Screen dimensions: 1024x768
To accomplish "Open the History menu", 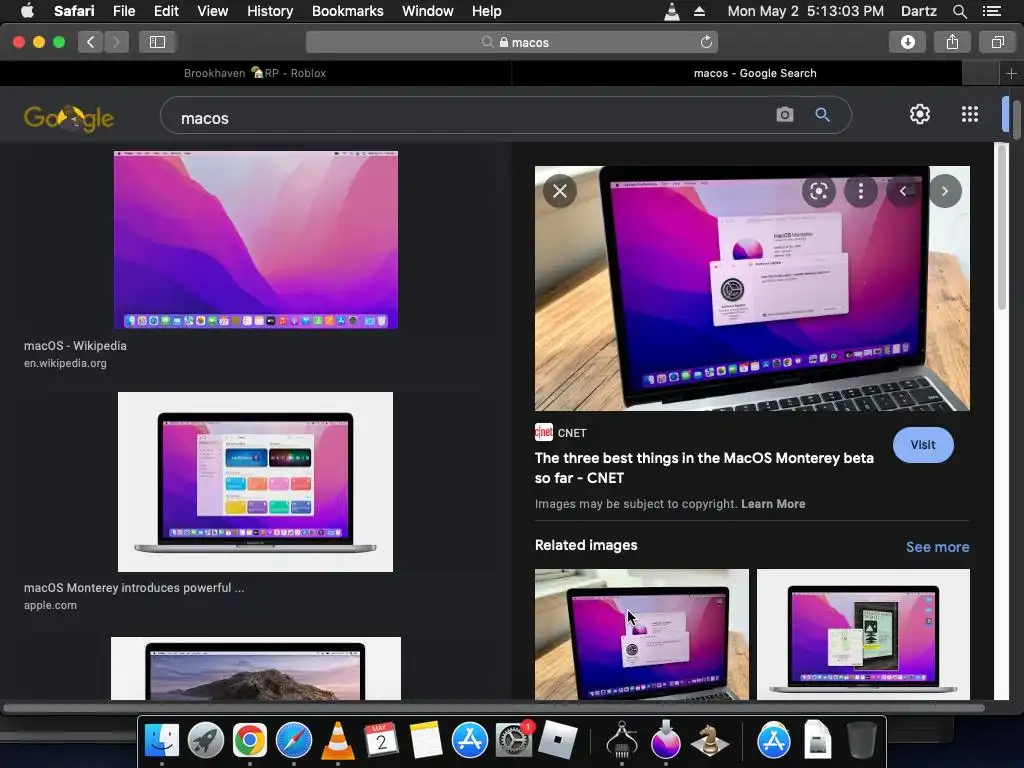I will [x=270, y=11].
